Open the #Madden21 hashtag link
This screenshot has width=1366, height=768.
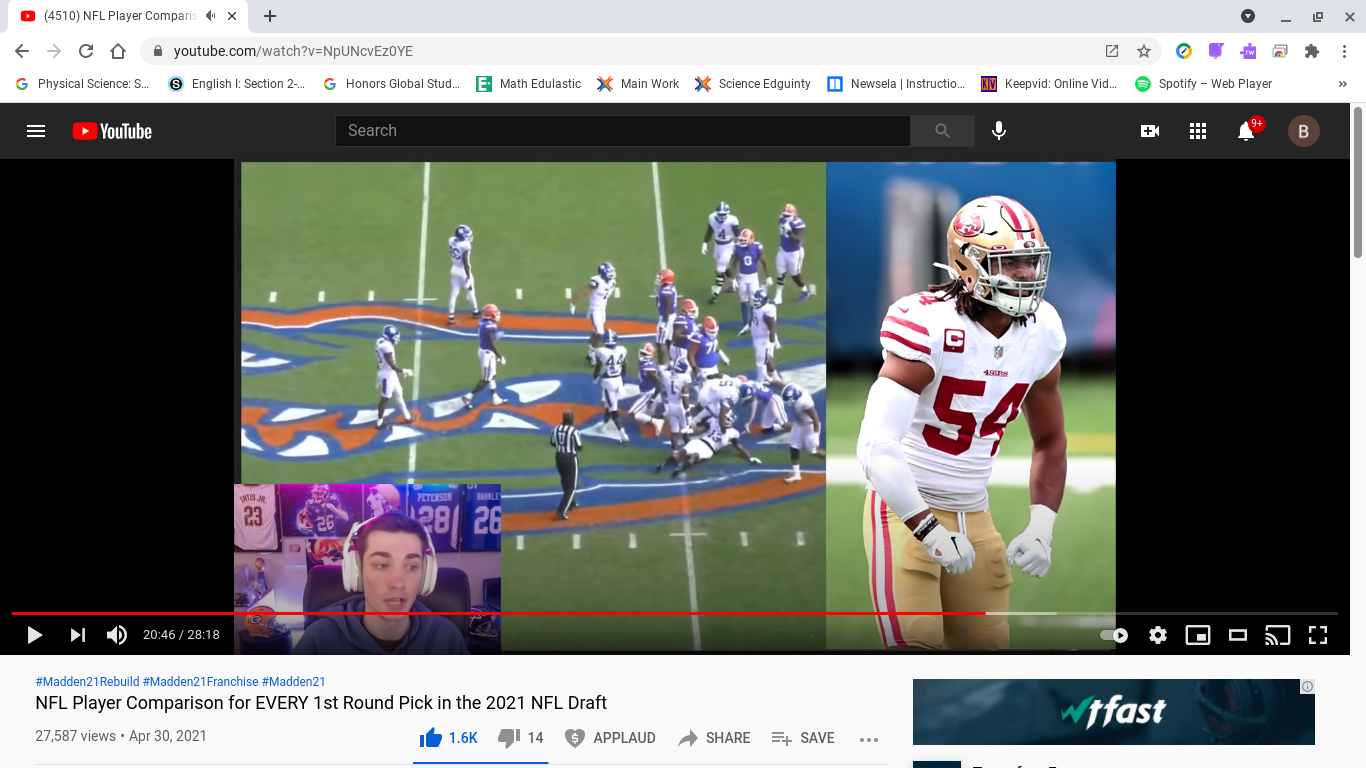pyautogui.click(x=294, y=682)
